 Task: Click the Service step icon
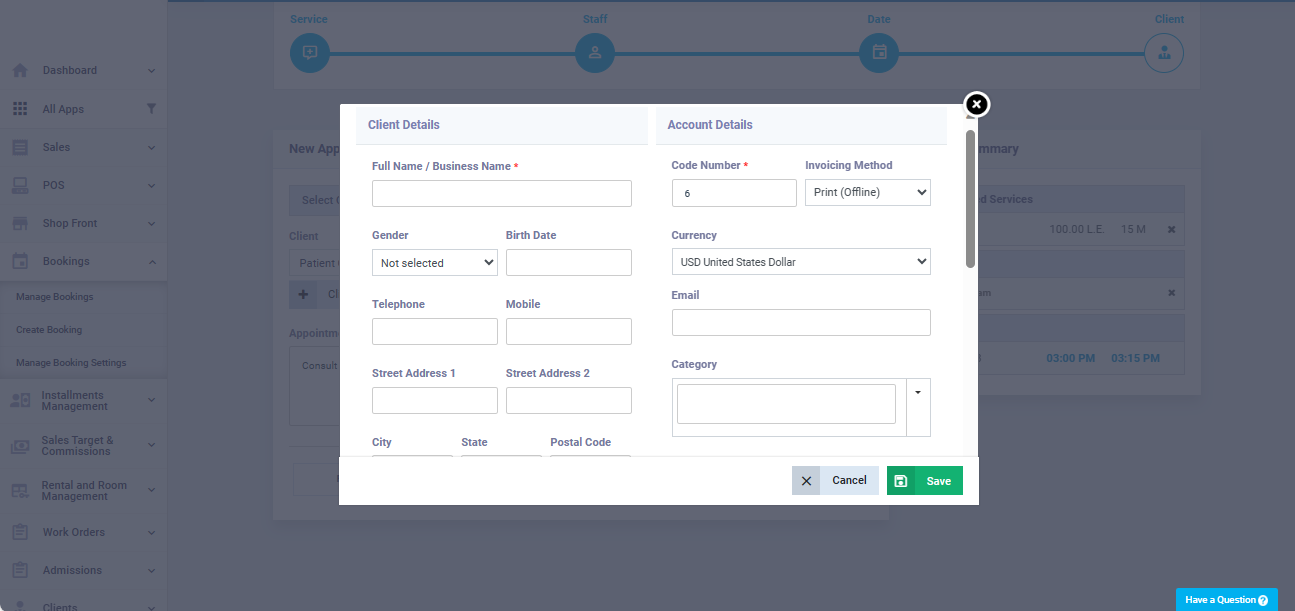coord(309,53)
